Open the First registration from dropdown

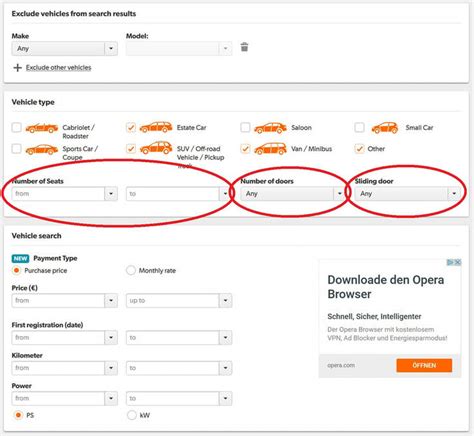pos(64,338)
